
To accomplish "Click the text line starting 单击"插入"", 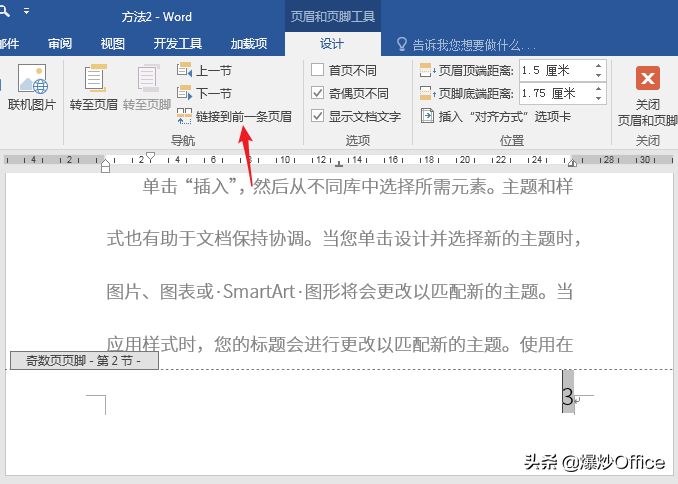I will point(358,186).
